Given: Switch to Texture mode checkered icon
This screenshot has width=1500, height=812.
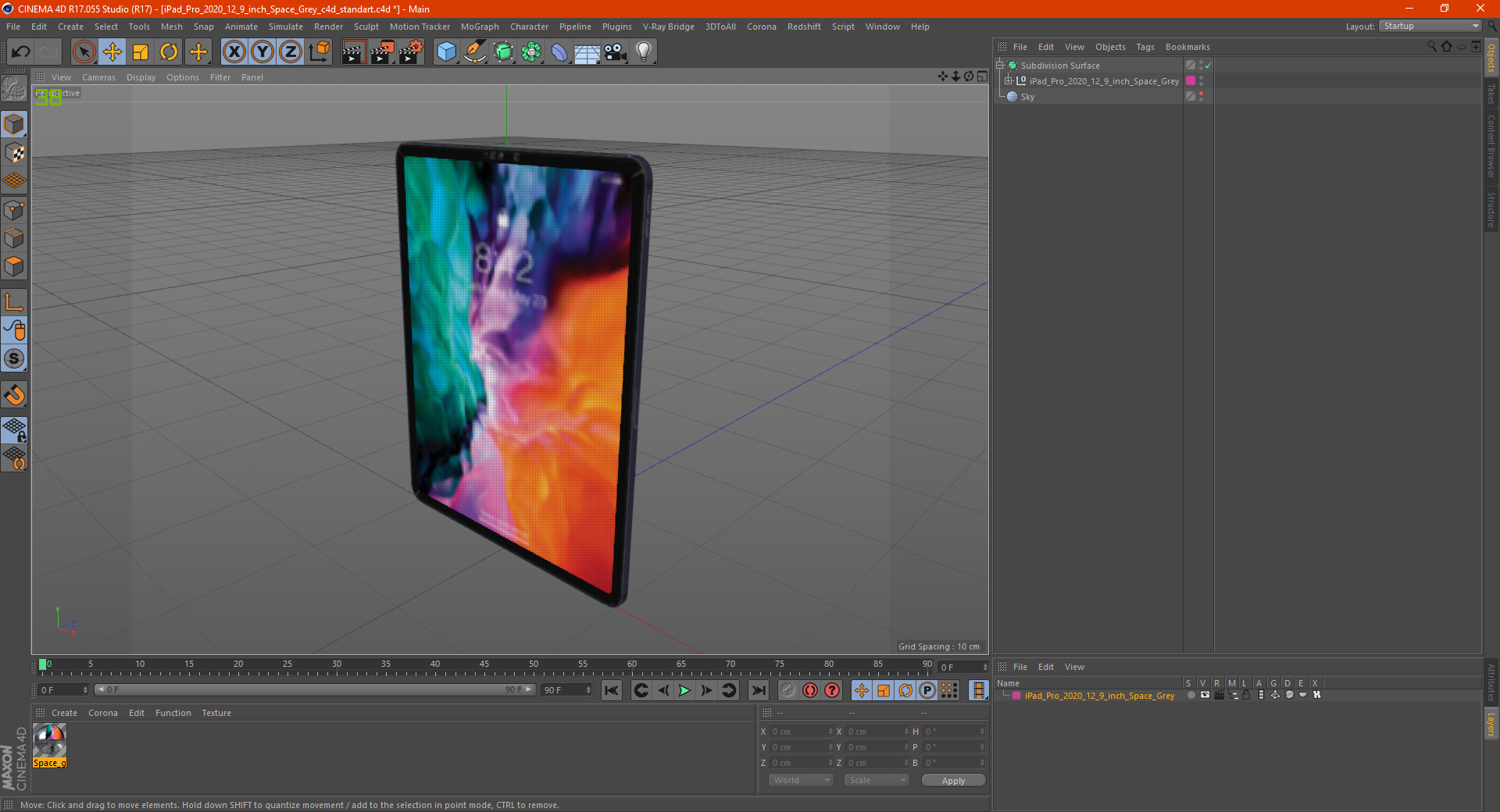Looking at the screenshot, I should pos(14,153).
